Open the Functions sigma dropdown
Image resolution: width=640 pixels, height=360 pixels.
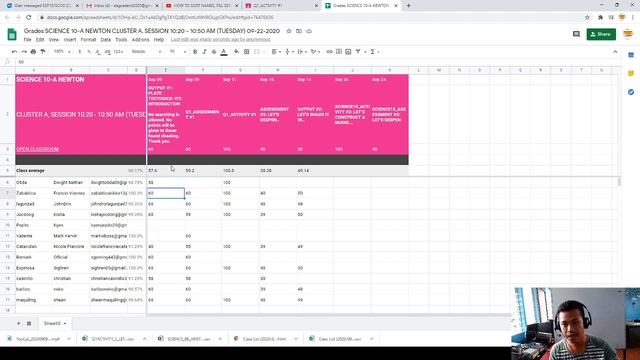[374, 52]
